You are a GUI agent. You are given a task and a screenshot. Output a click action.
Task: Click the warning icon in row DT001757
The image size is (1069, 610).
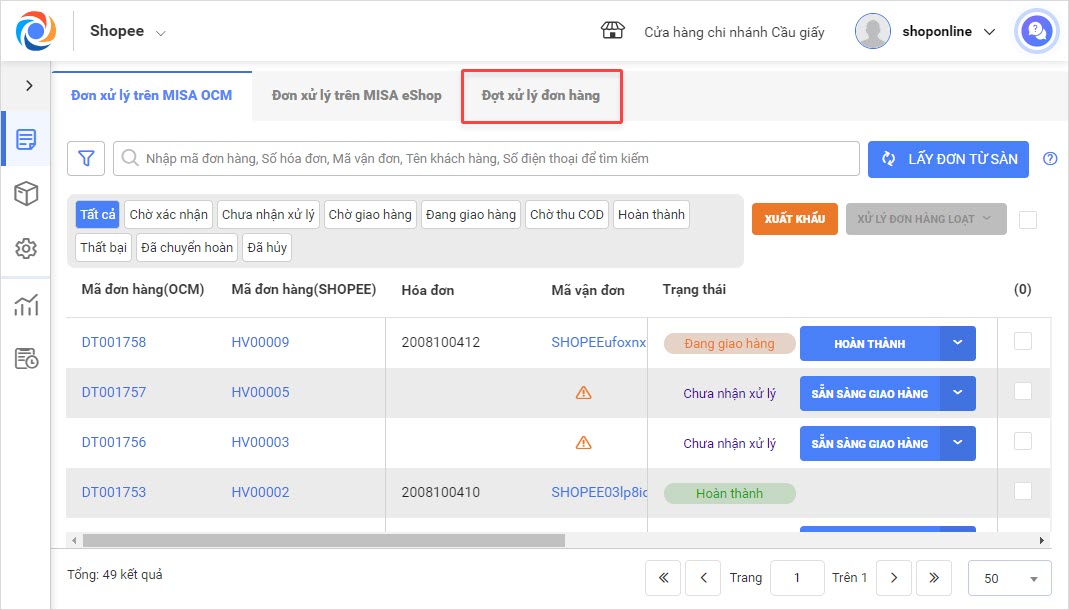click(584, 393)
